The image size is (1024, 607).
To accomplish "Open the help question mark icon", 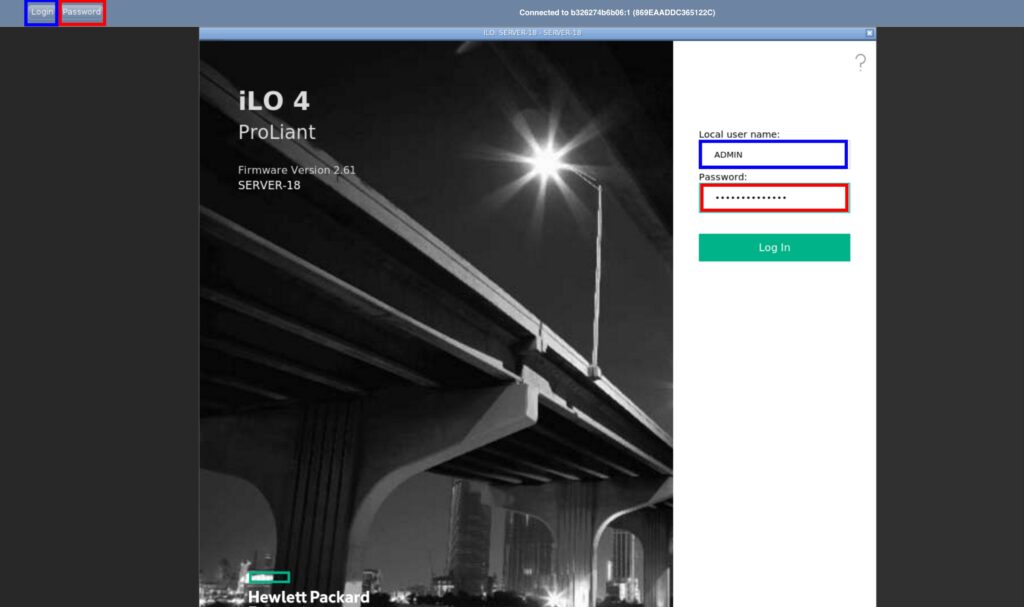I will [860, 62].
